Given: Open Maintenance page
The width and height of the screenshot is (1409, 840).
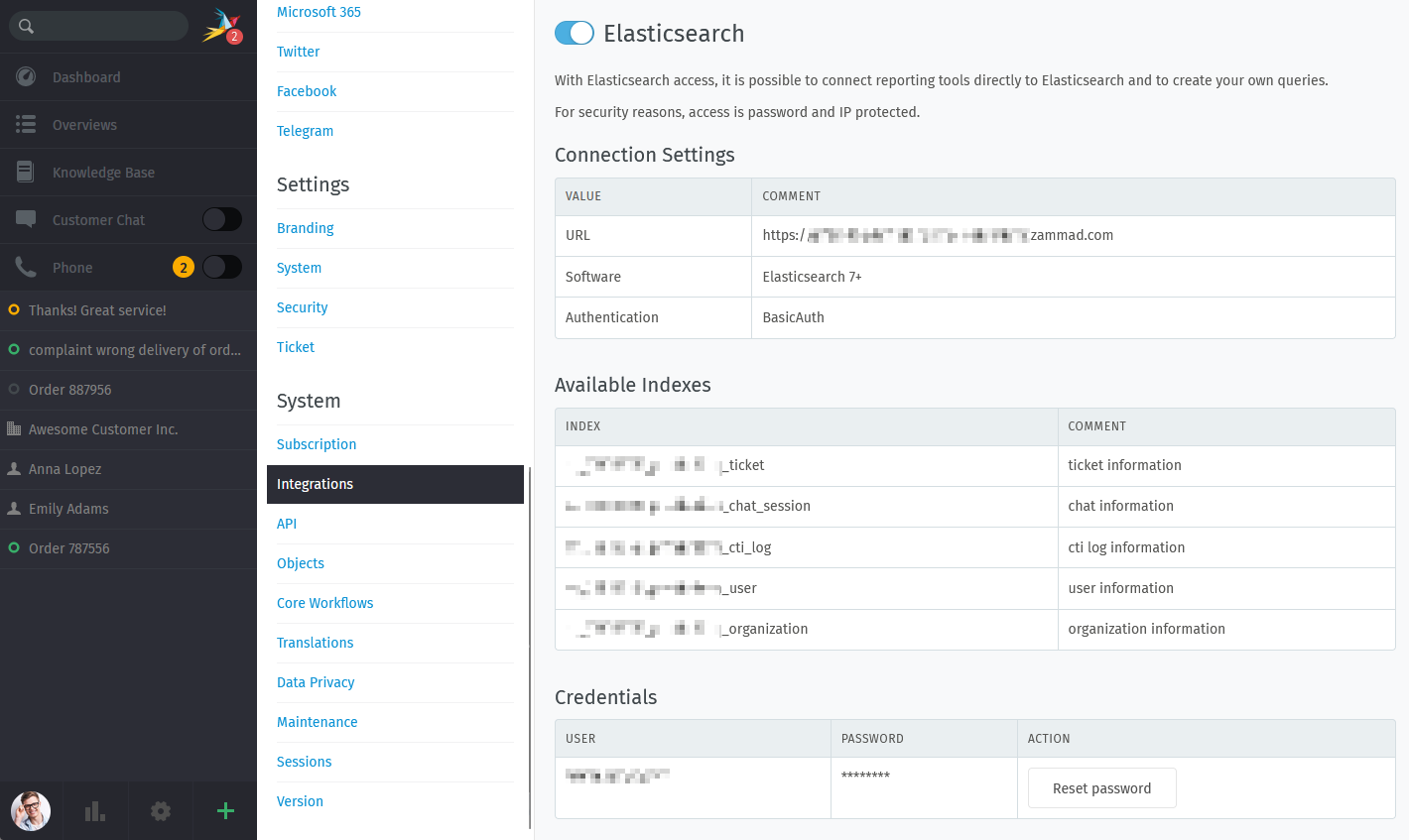Looking at the screenshot, I should click(x=317, y=722).
